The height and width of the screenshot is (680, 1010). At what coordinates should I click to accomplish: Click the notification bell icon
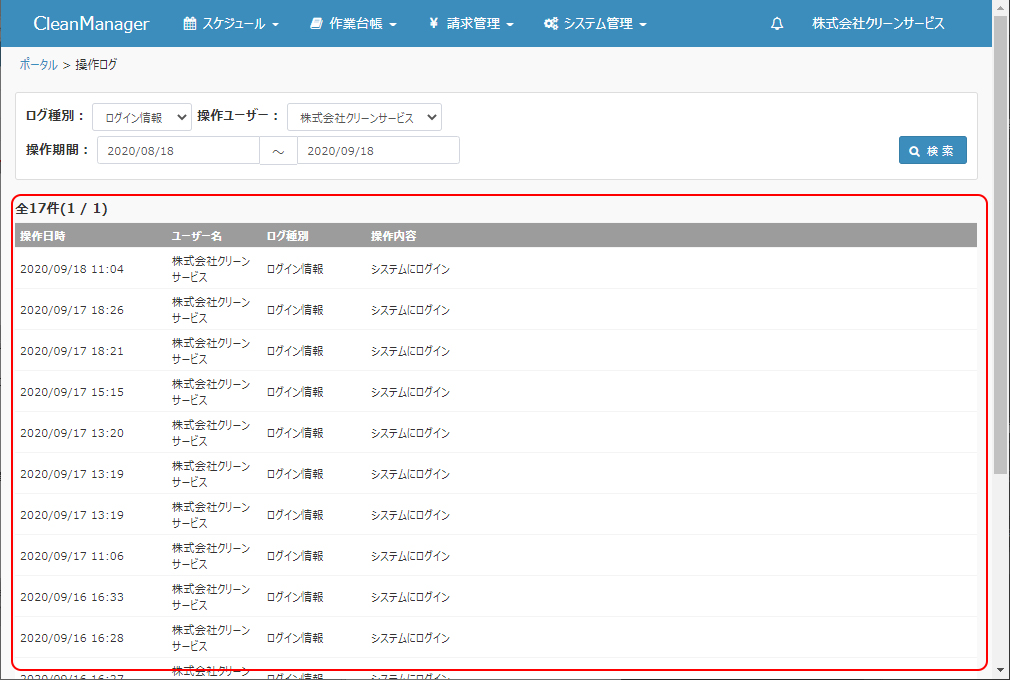coord(777,24)
